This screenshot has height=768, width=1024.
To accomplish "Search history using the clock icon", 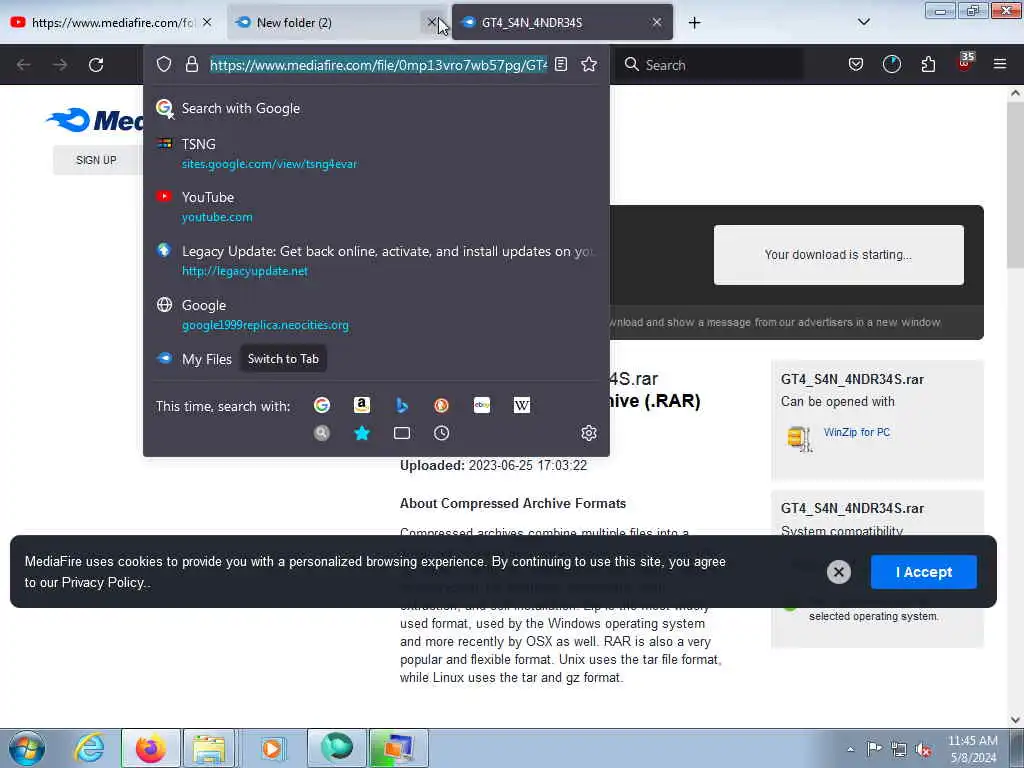I will [x=441, y=433].
